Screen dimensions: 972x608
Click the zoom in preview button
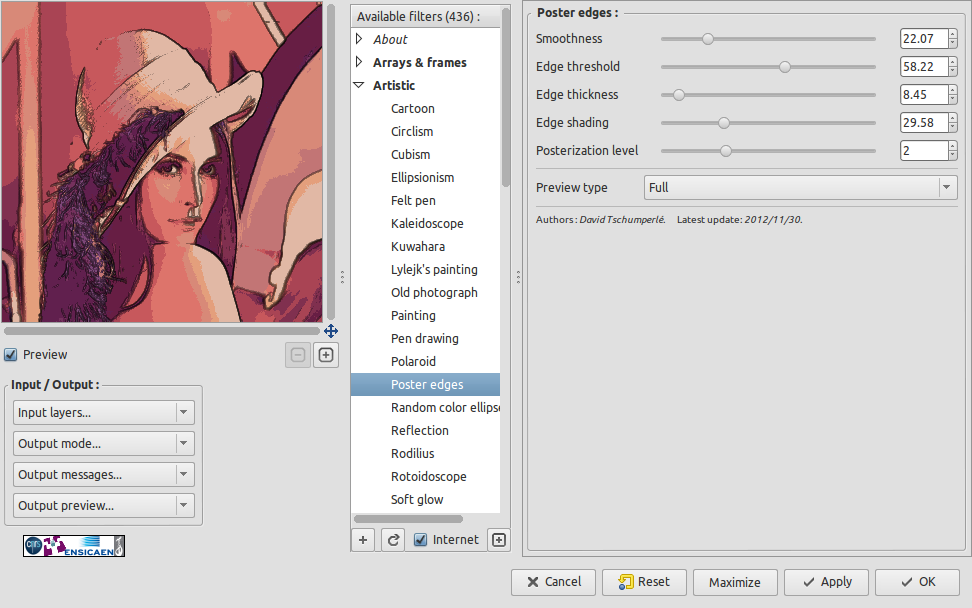click(326, 355)
